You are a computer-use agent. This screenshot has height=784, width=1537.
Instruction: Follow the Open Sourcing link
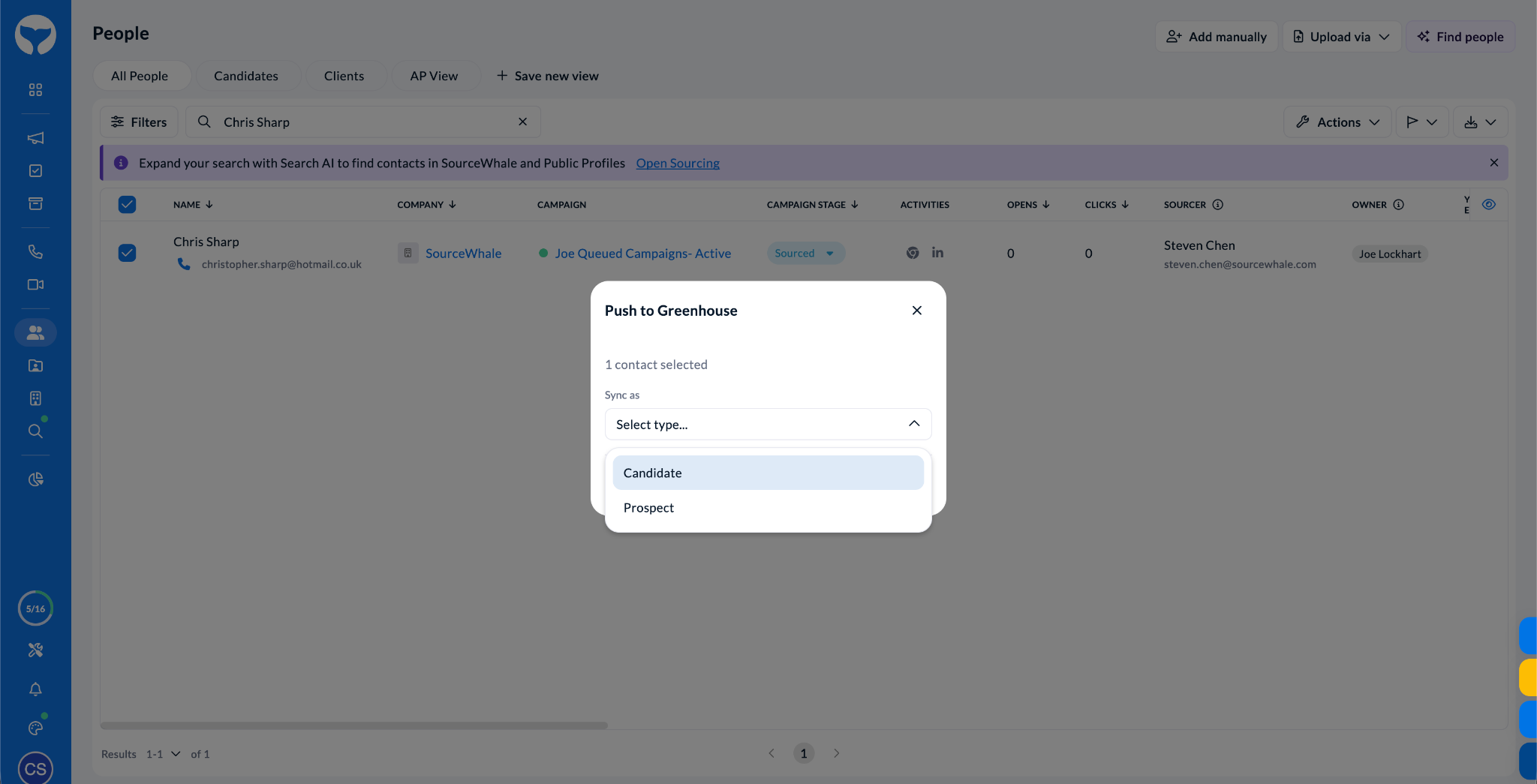click(x=678, y=163)
